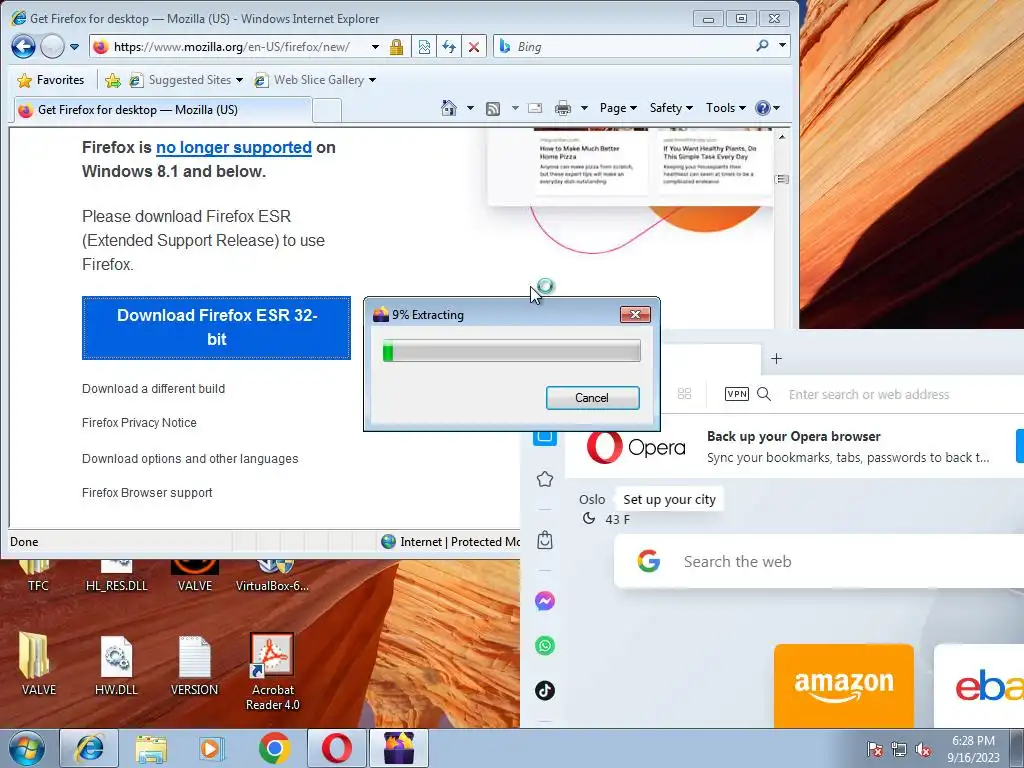Image resolution: width=1024 pixels, height=768 pixels.
Task: Open Windows Explorer from the taskbar
Action: click(151, 748)
